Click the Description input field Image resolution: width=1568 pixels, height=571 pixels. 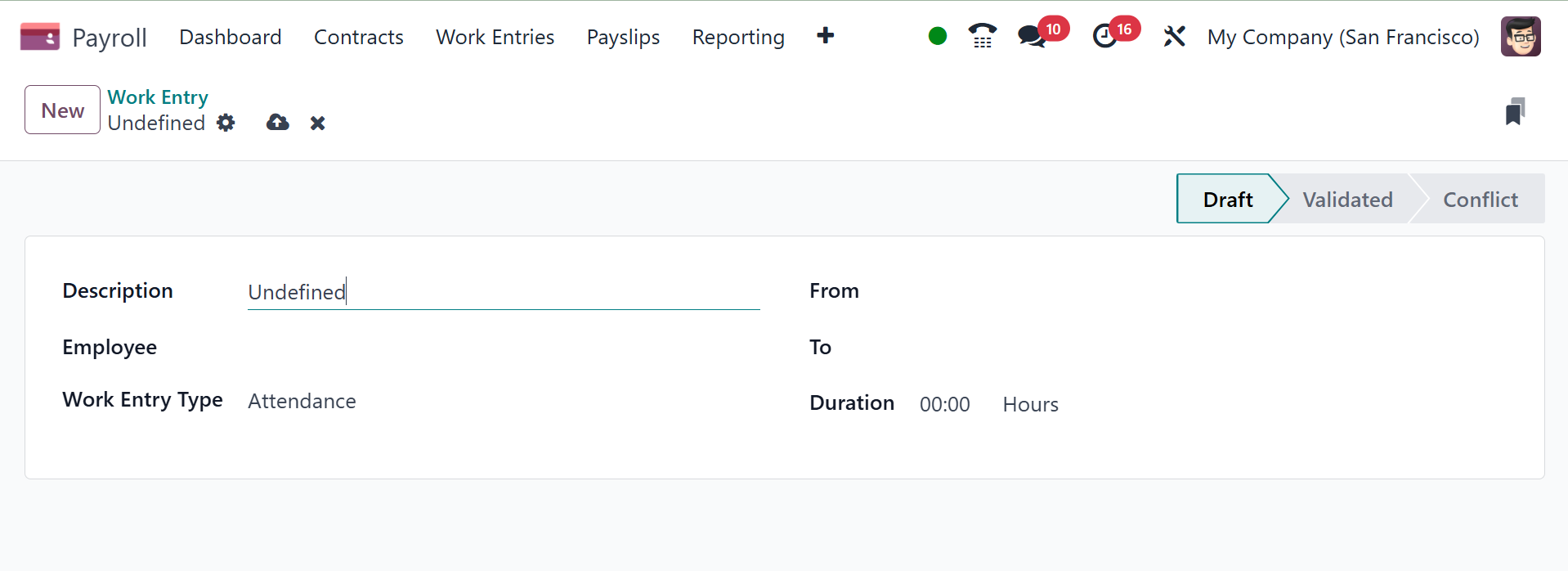pyautogui.click(x=504, y=292)
